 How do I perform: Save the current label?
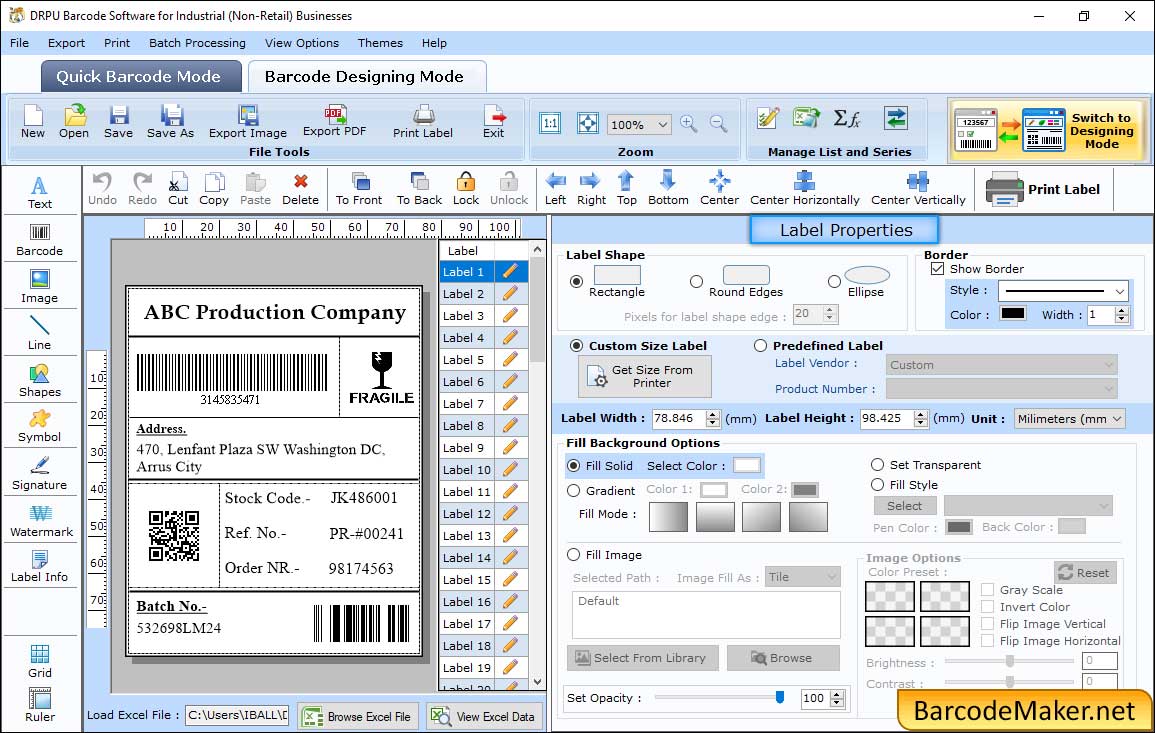[118, 122]
